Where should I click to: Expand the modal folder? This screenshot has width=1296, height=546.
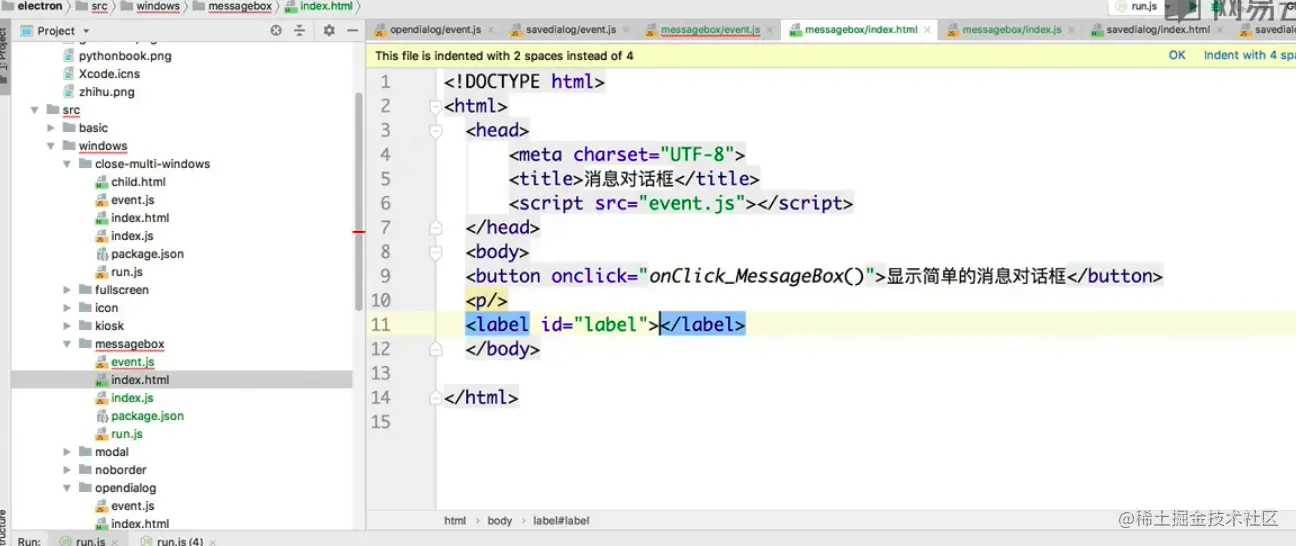pyautogui.click(x=67, y=452)
